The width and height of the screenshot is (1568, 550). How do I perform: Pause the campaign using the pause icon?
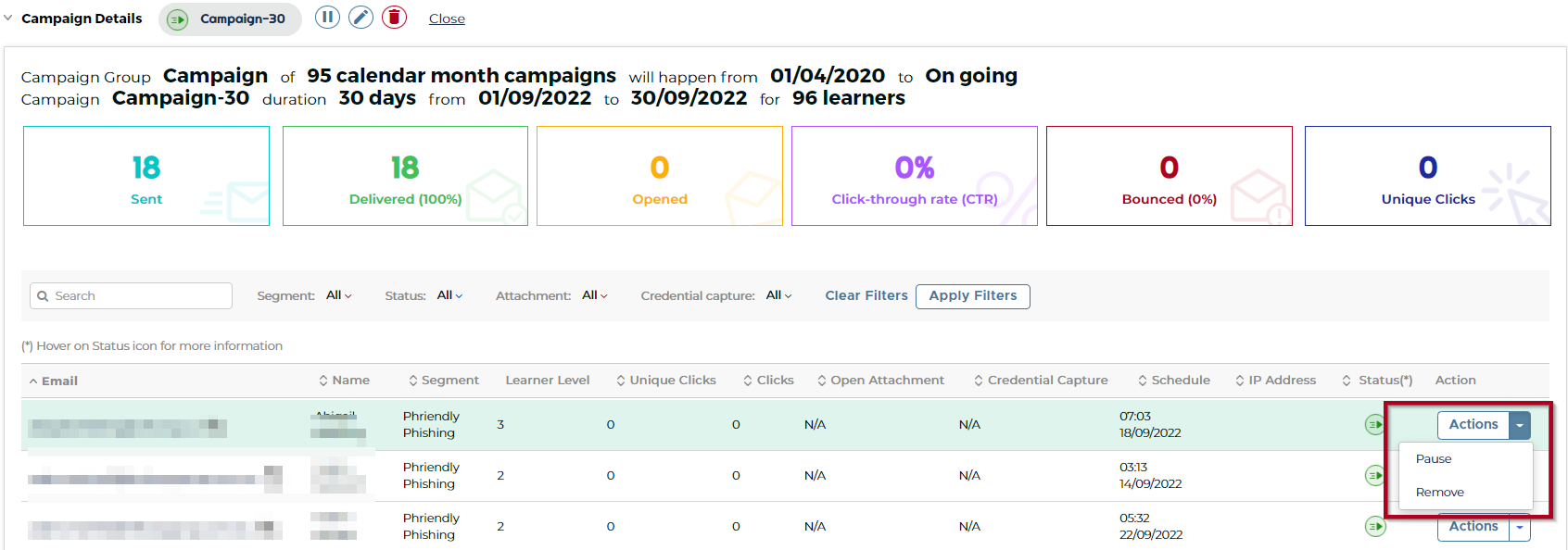[x=327, y=18]
